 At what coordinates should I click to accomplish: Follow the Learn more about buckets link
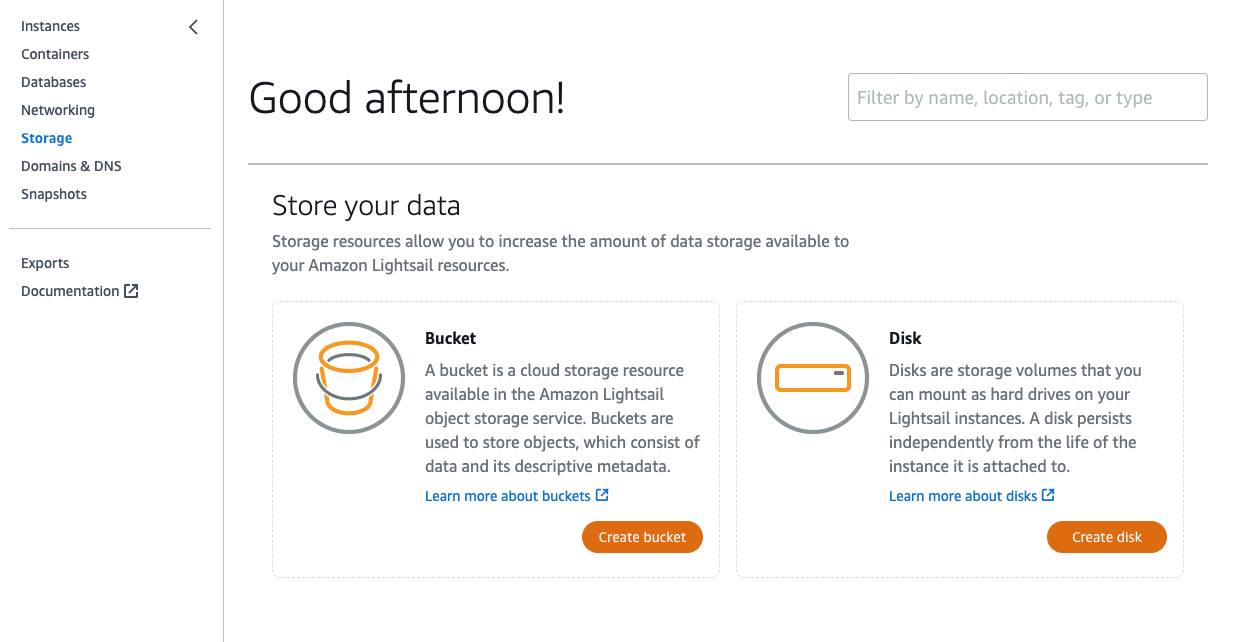point(508,496)
